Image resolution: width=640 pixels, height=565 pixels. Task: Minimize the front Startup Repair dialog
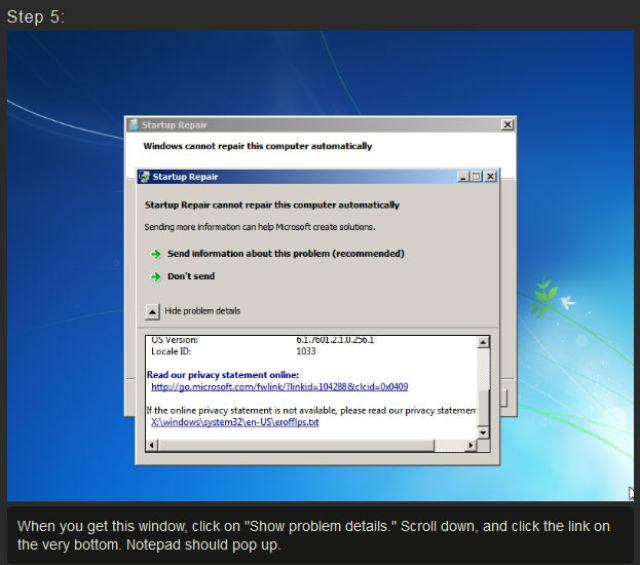pos(463,177)
